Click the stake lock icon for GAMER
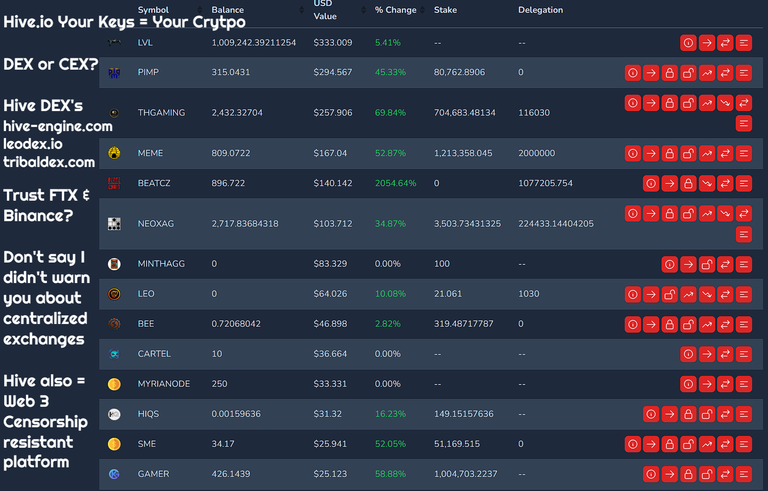 (688, 474)
